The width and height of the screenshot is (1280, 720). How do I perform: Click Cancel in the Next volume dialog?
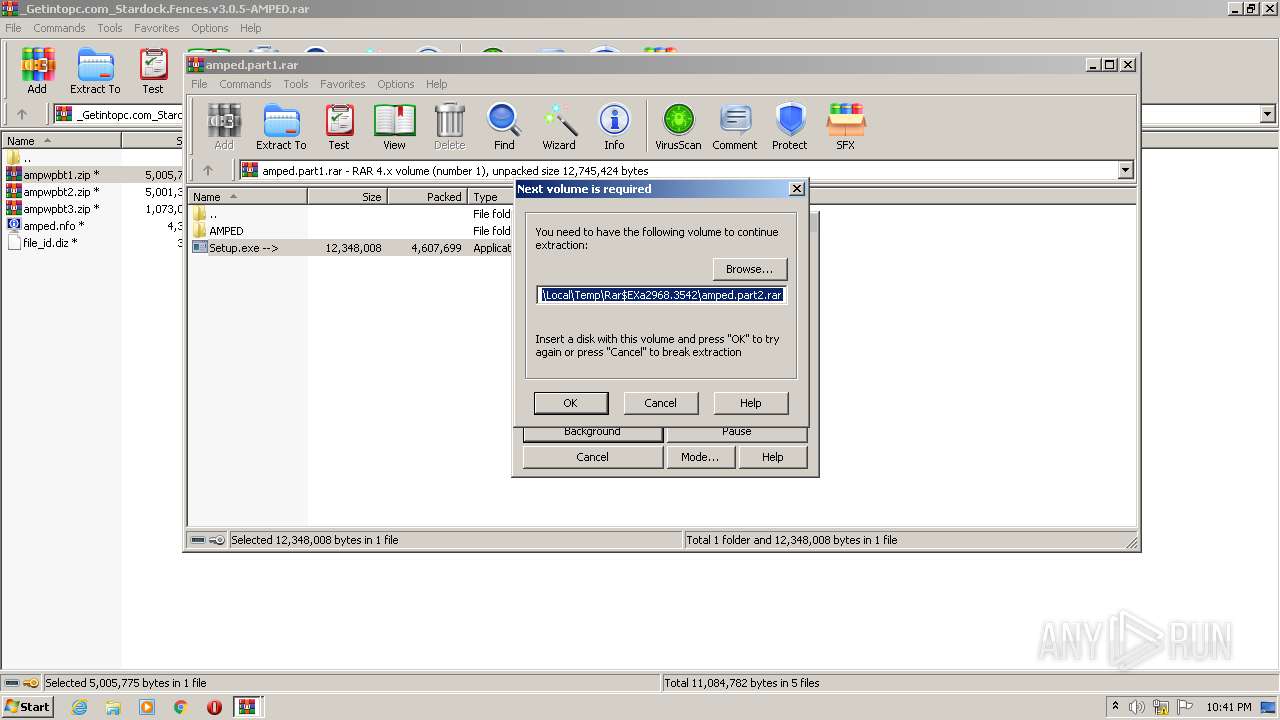click(x=660, y=403)
